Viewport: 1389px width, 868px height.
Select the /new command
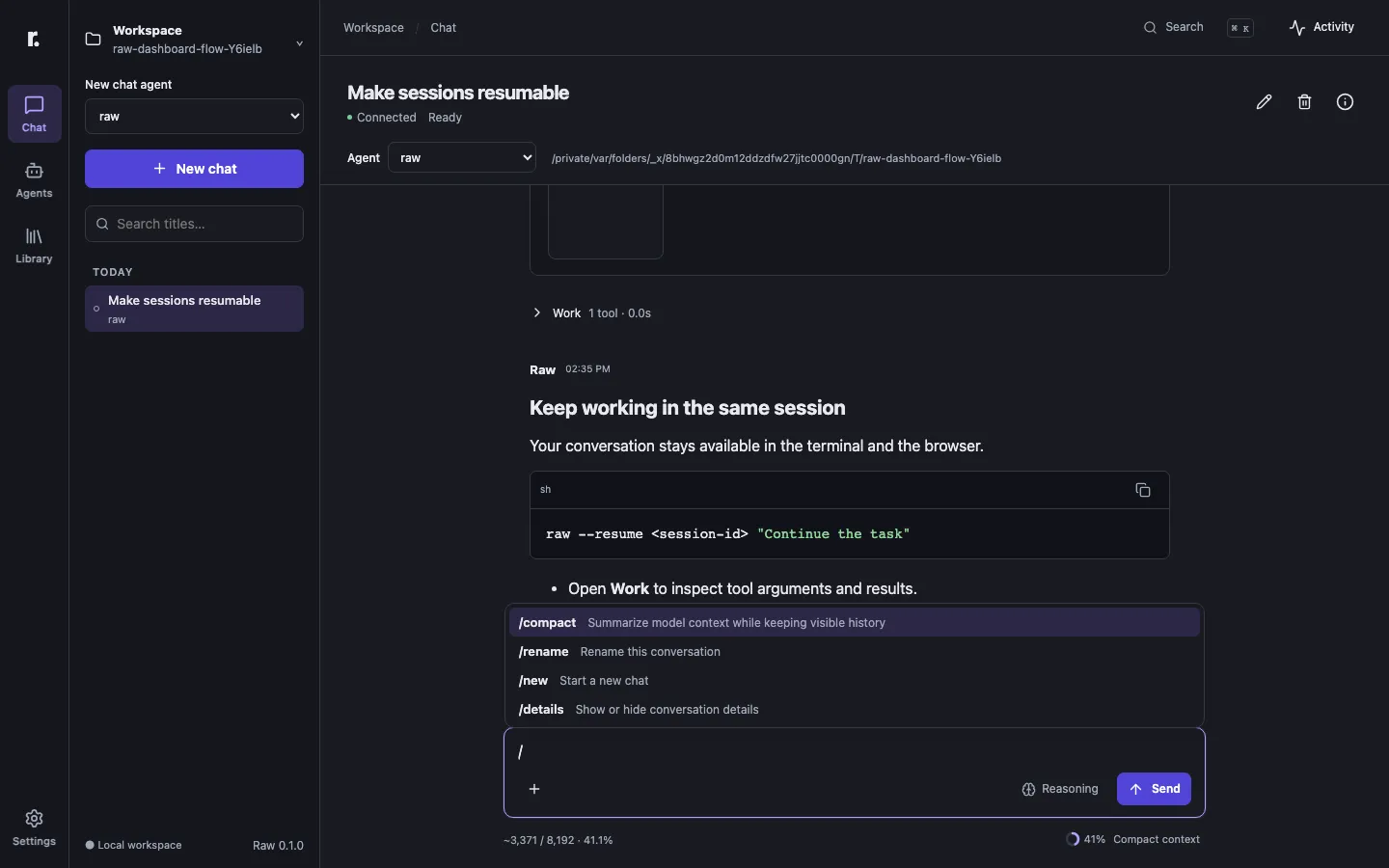(x=855, y=681)
